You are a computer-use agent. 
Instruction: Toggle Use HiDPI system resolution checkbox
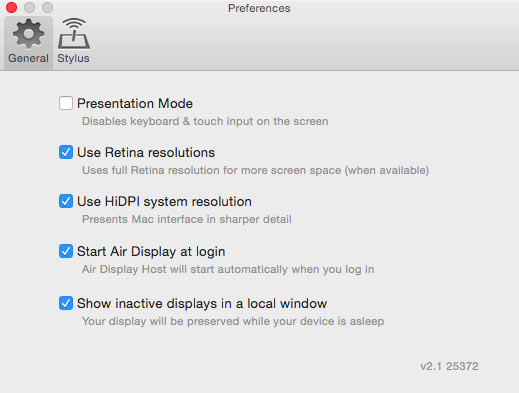[66, 201]
